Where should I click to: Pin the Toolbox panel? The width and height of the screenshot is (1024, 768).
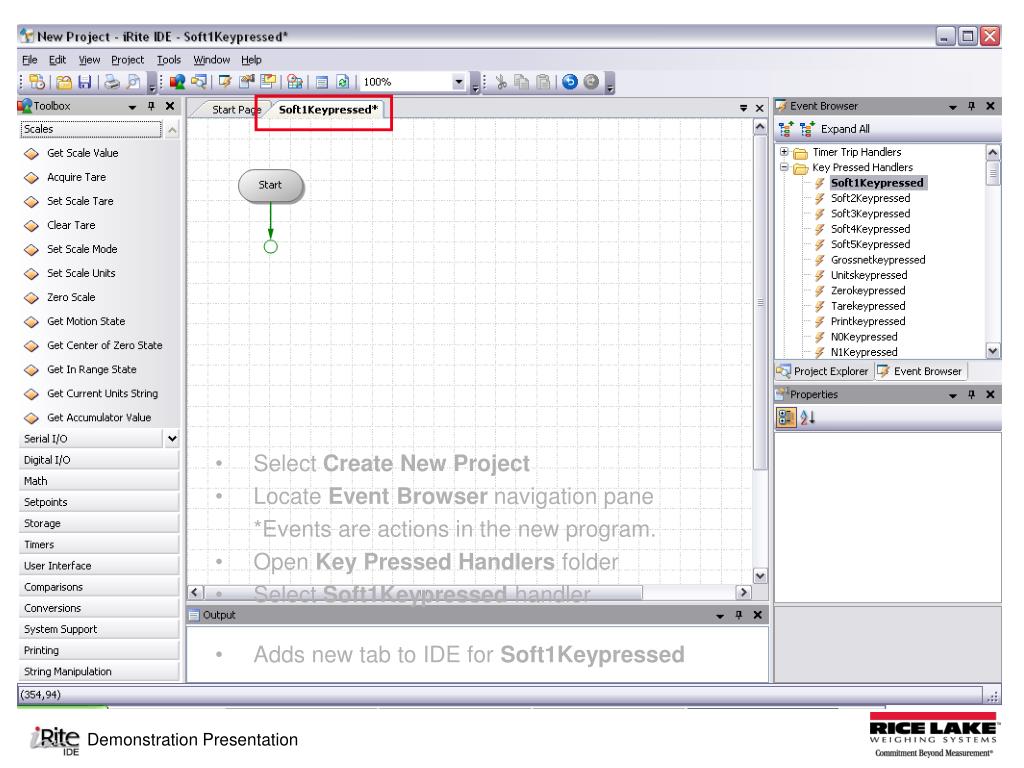[151, 106]
